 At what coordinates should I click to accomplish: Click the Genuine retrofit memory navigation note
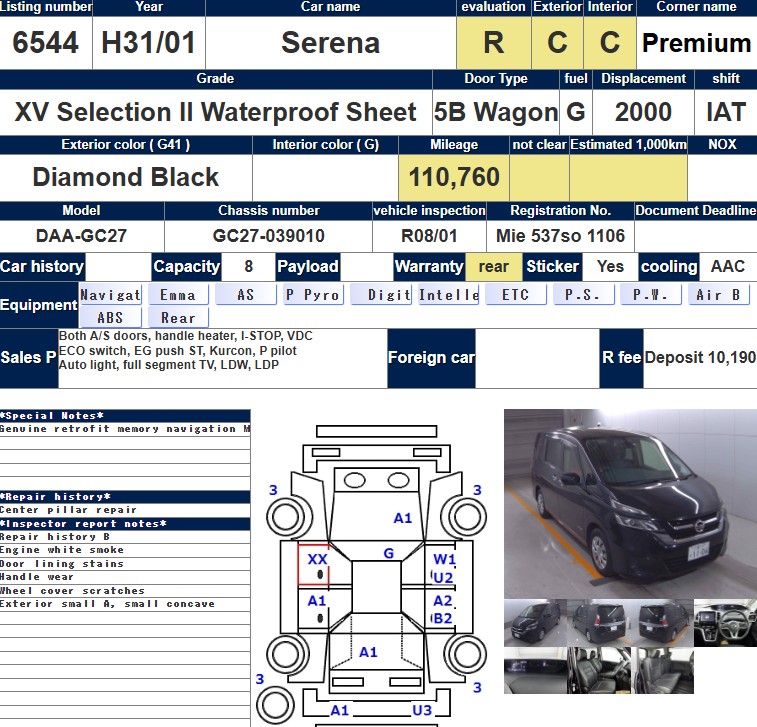coord(125,429)
